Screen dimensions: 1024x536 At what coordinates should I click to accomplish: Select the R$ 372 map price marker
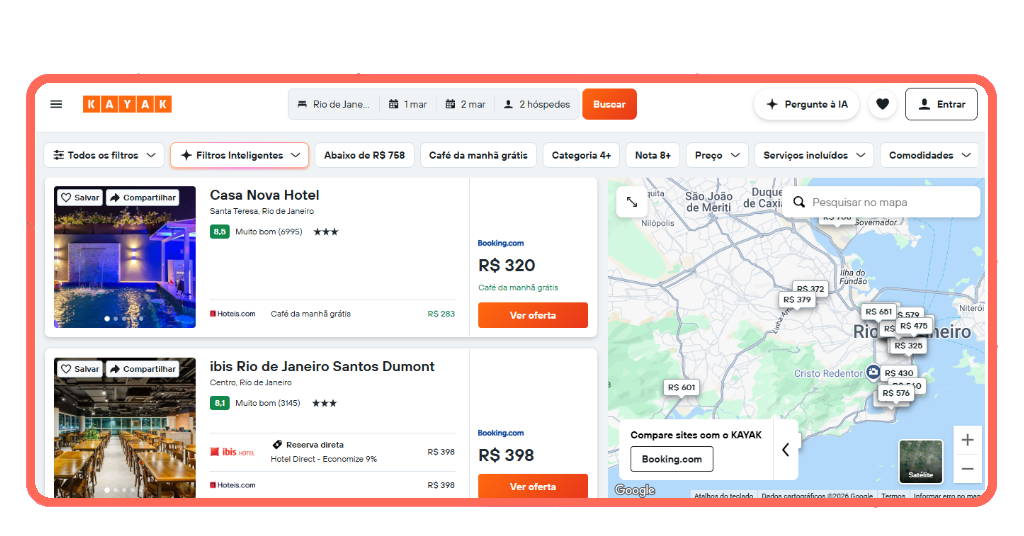tap(810, 289)
